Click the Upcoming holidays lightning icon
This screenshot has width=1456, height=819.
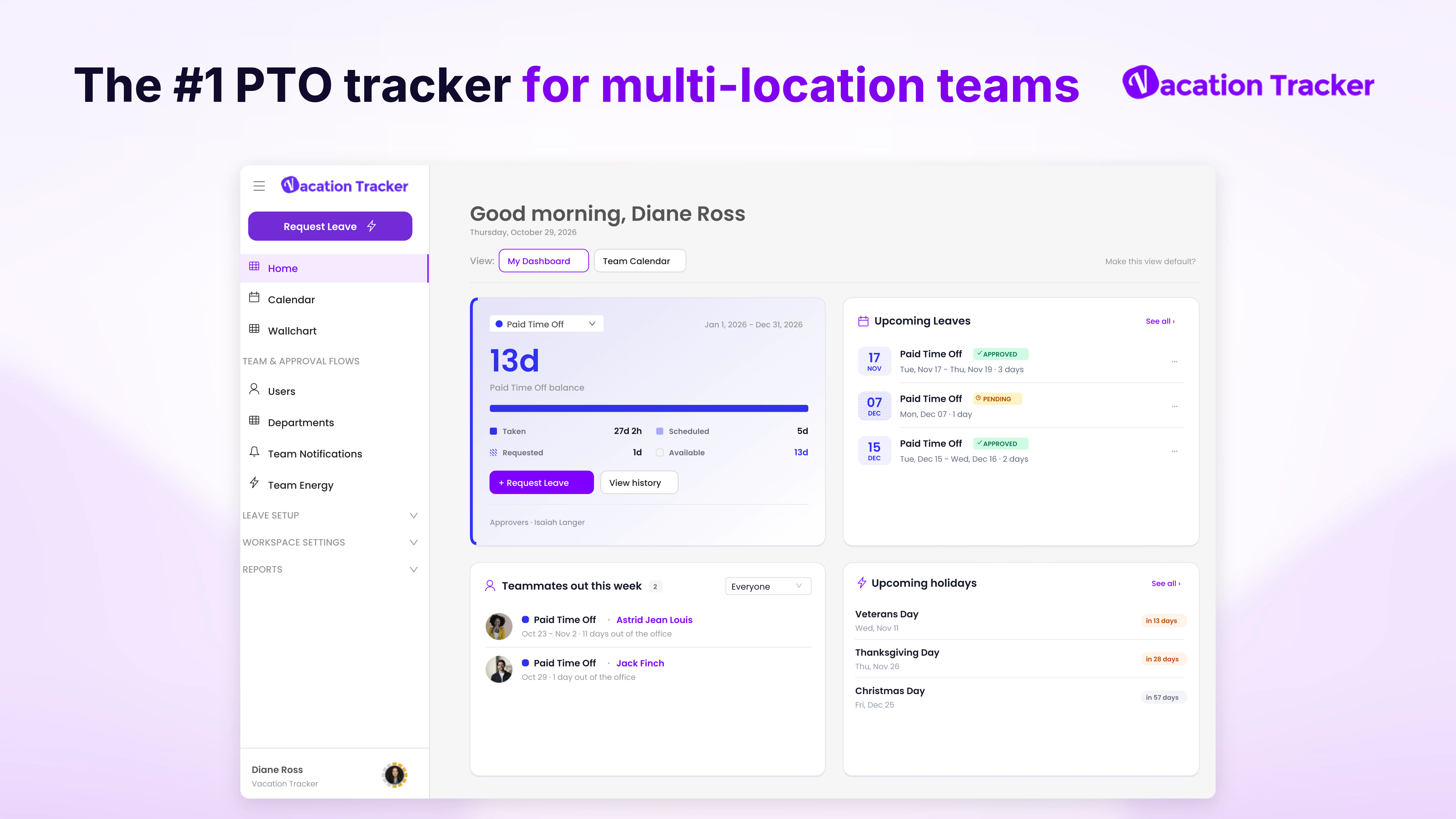click(x=861, y=582)
